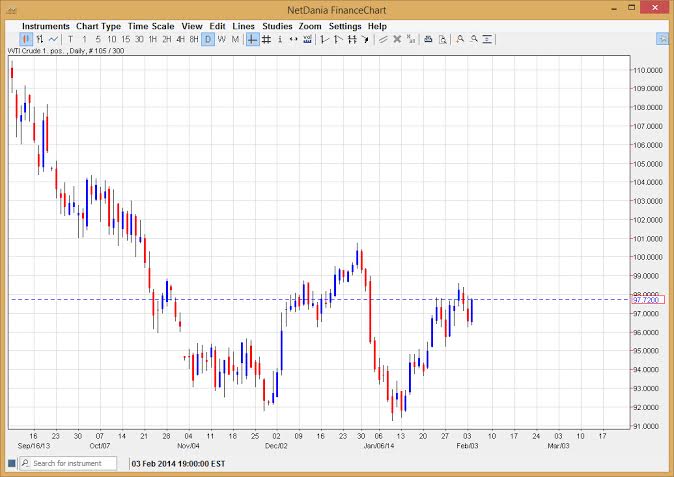The height and width of the screenshot is (477, 674).
Task: Open the Studies menu
Action: [x=277, y=26]
